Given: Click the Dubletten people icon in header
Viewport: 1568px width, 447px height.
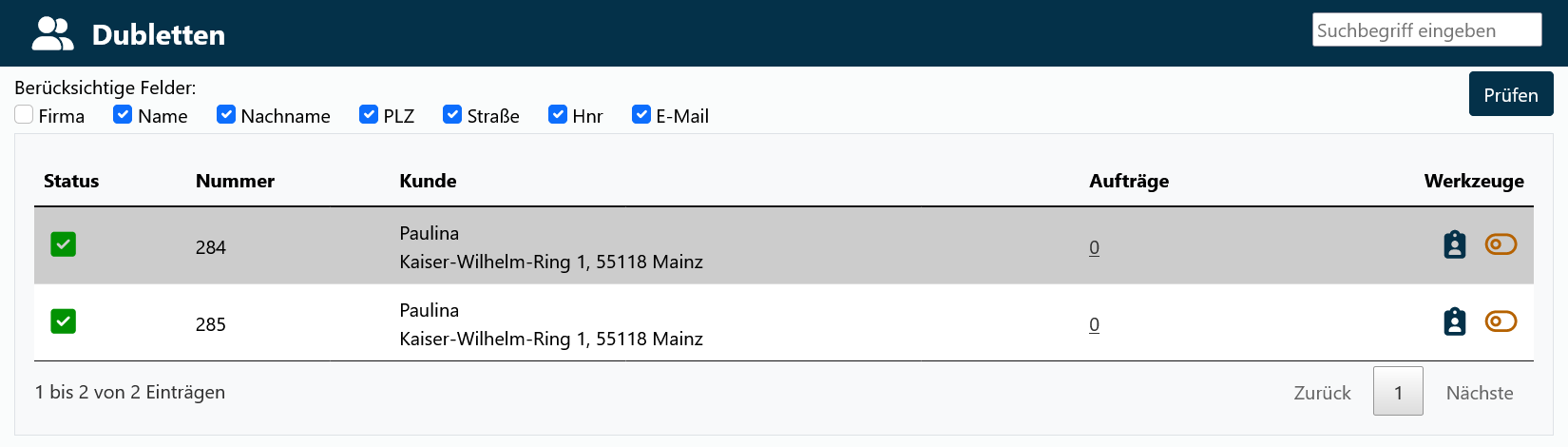Looking at the screenshot, I should click(x=52, y=34).
